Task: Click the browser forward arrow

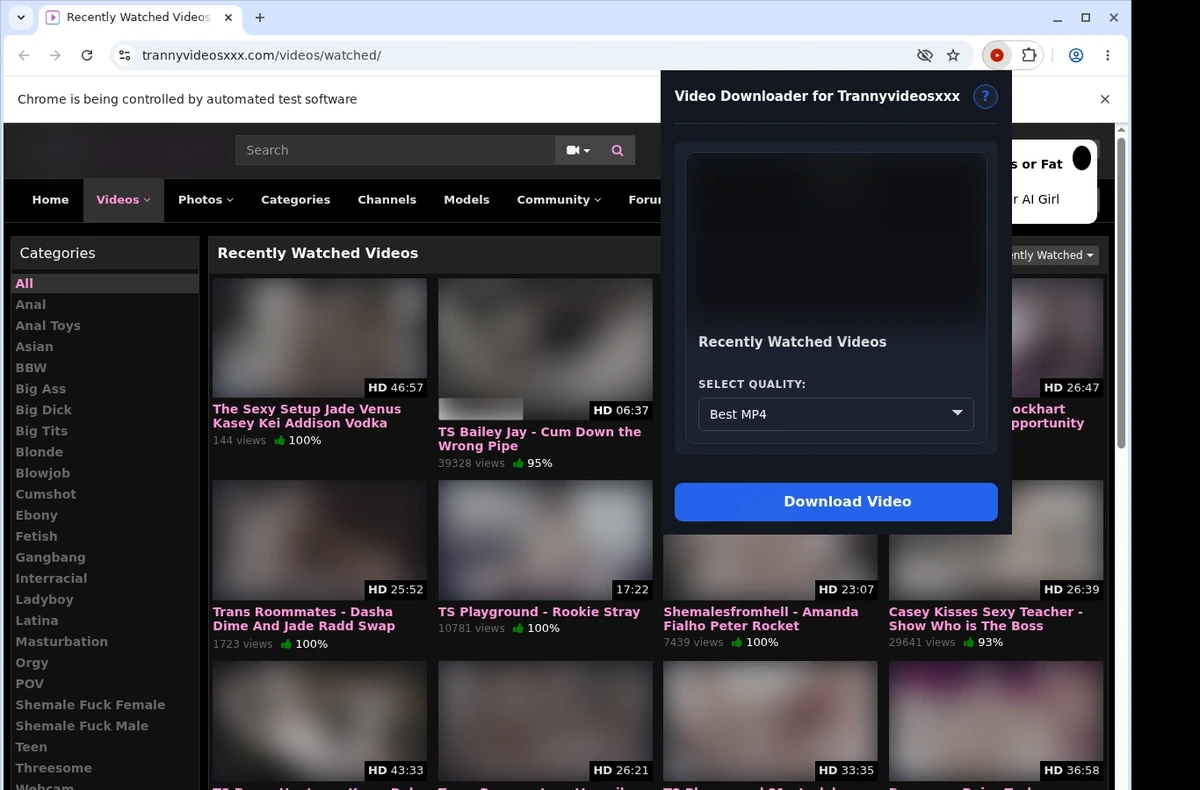Action: click(55, 56)
